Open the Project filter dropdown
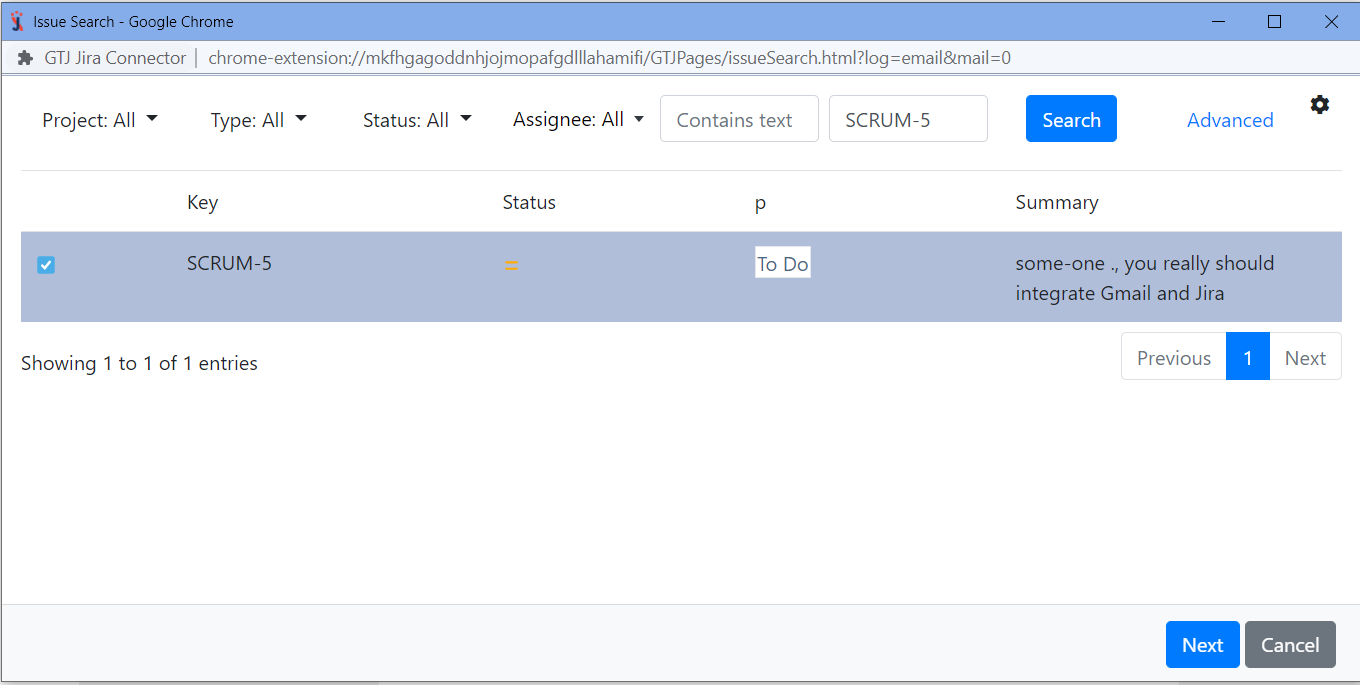Viewport: 1360px width, 685px height. (100, 119)
